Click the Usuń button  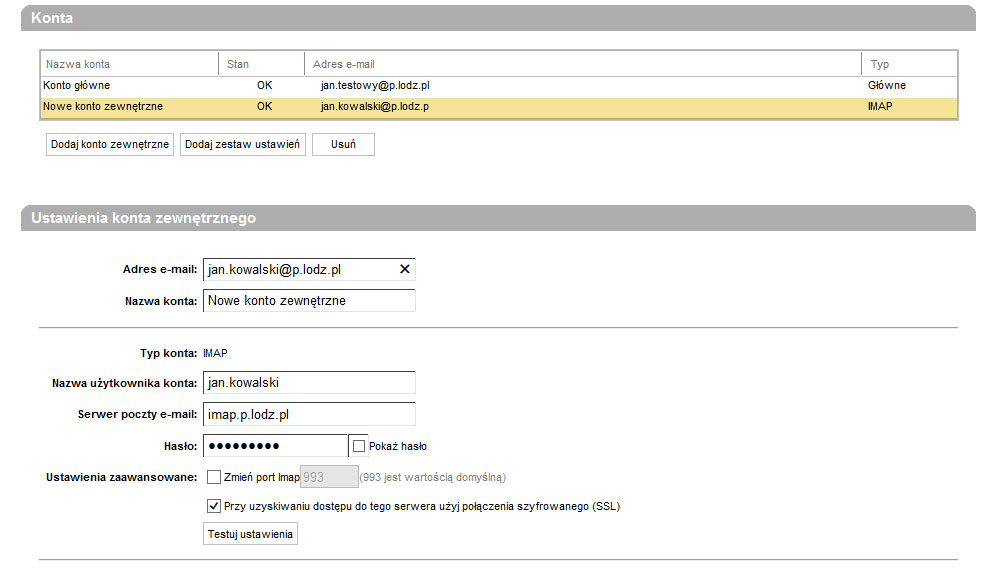343,145
